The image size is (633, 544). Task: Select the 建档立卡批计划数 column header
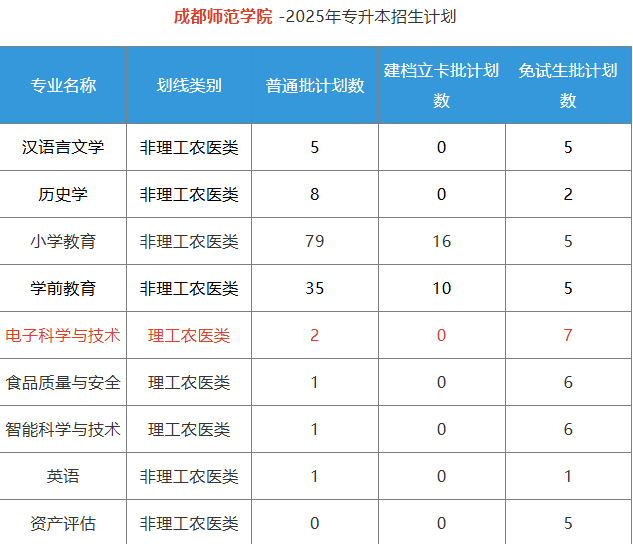point(442,85)
